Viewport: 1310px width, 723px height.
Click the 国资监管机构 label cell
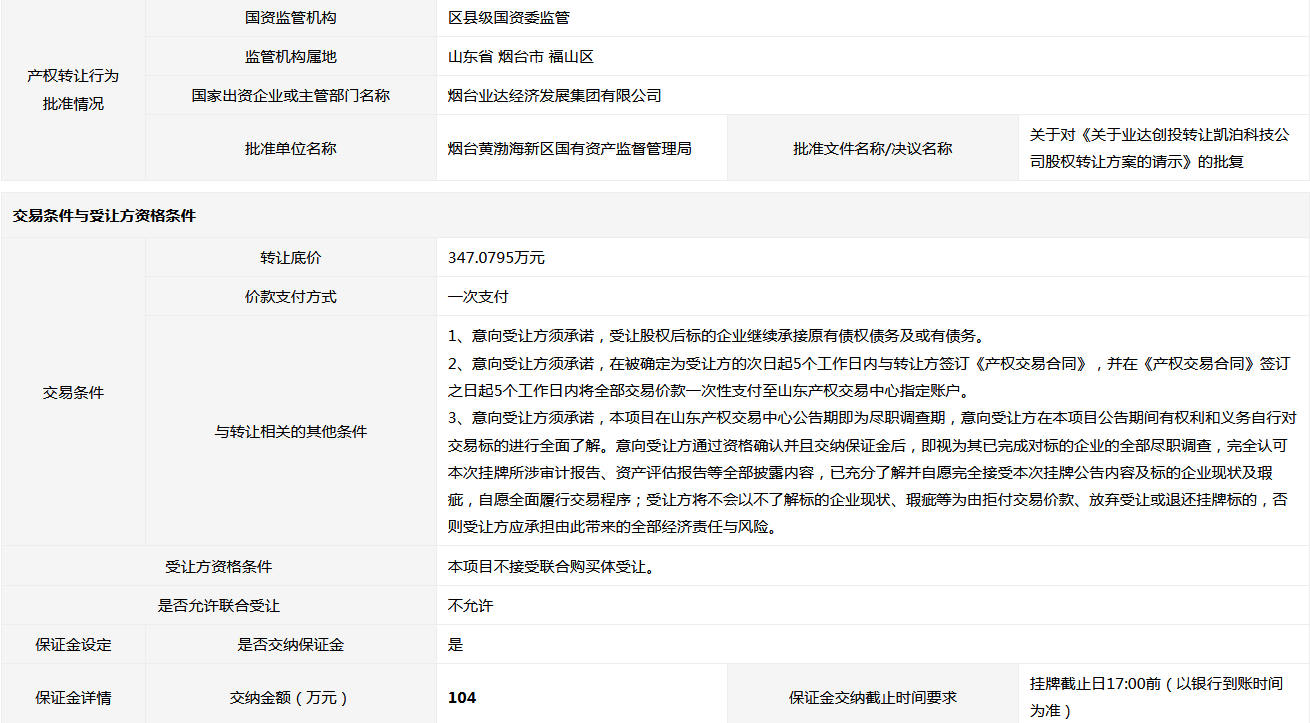pos(290,18)
